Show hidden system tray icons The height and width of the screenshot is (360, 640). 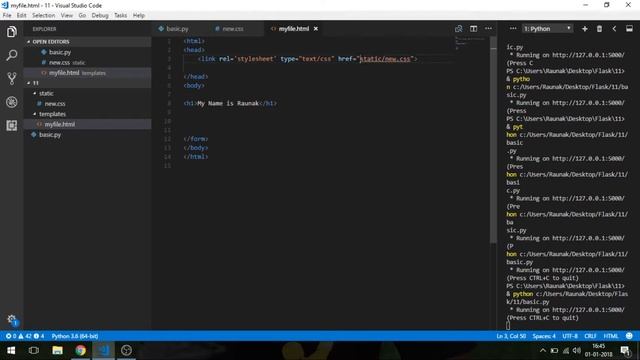click(x=542, y=350)
